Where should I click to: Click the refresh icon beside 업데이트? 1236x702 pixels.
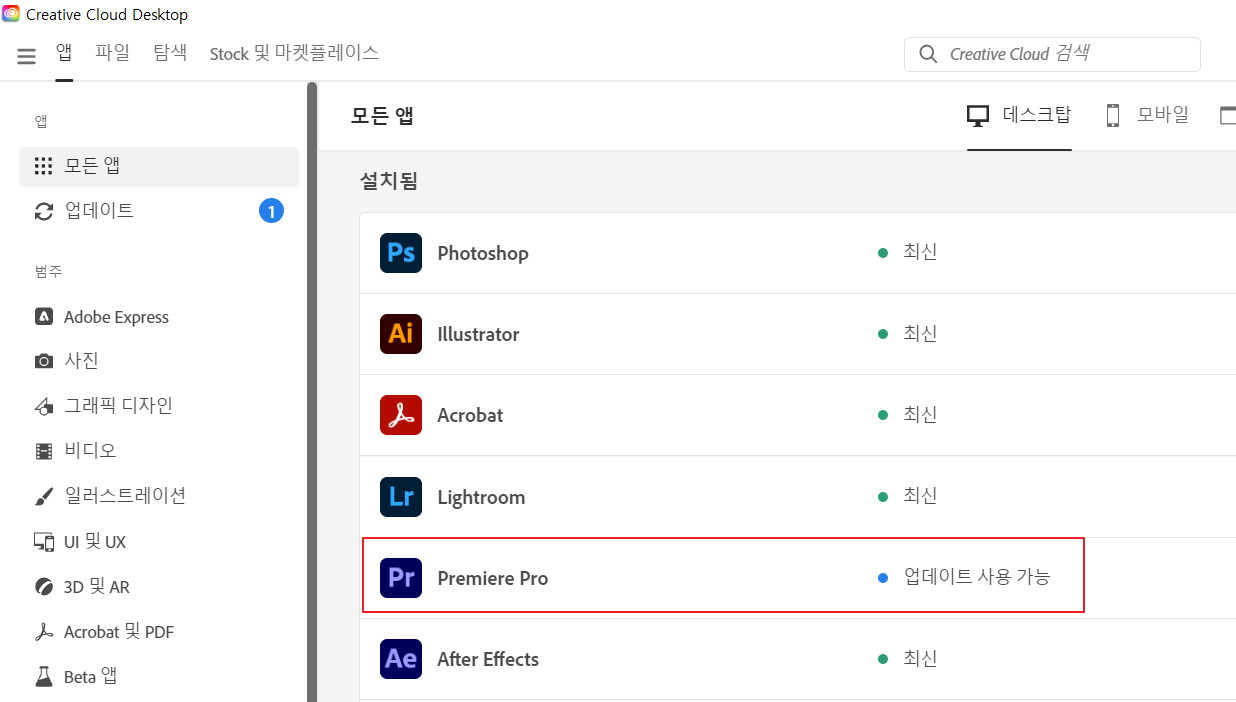[x=43, y=211]
